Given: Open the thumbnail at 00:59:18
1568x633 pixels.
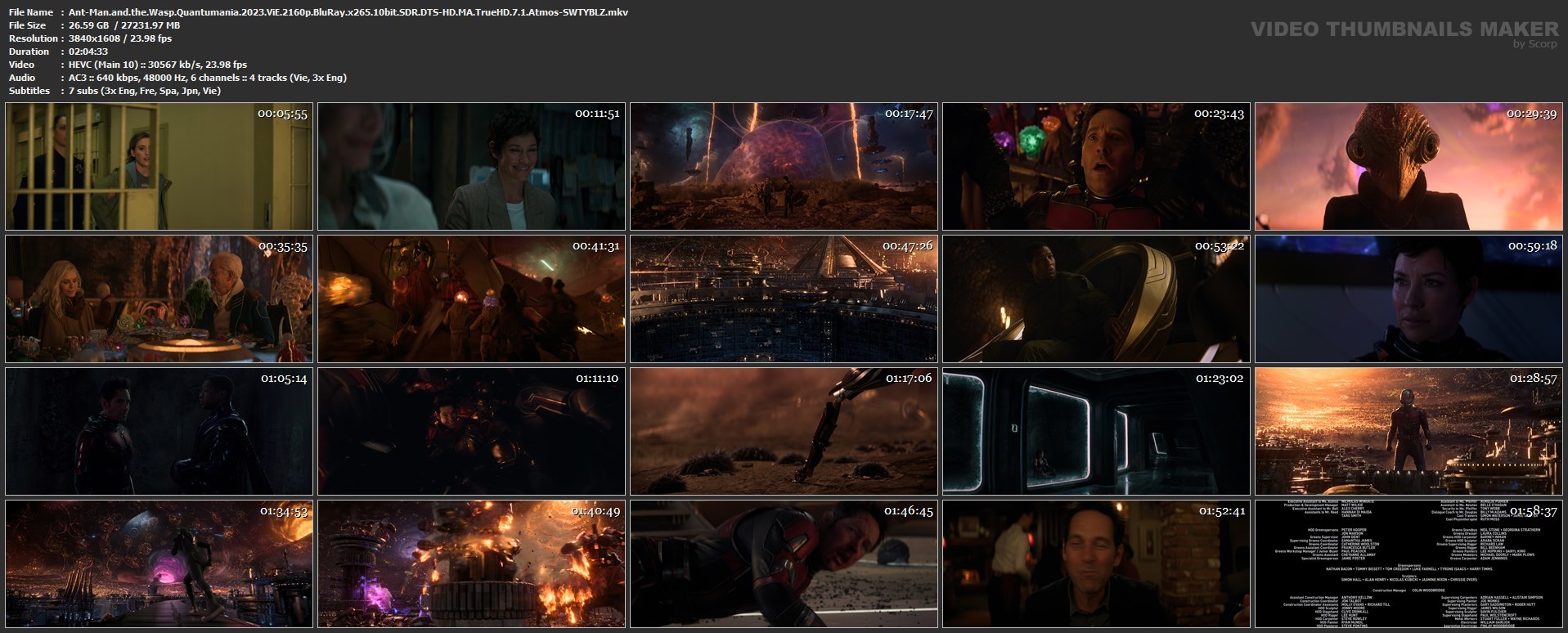Looking at the screenshot, I should click(x=1409, y=299).
